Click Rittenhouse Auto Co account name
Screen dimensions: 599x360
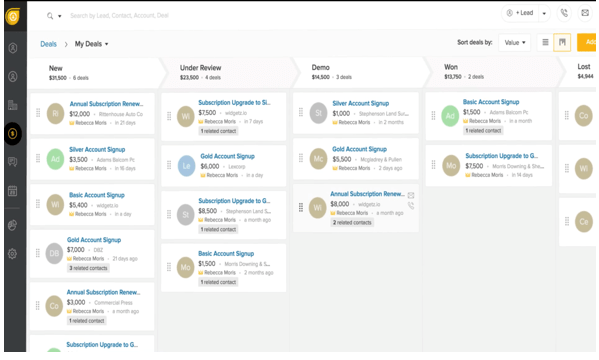[121, 114]
